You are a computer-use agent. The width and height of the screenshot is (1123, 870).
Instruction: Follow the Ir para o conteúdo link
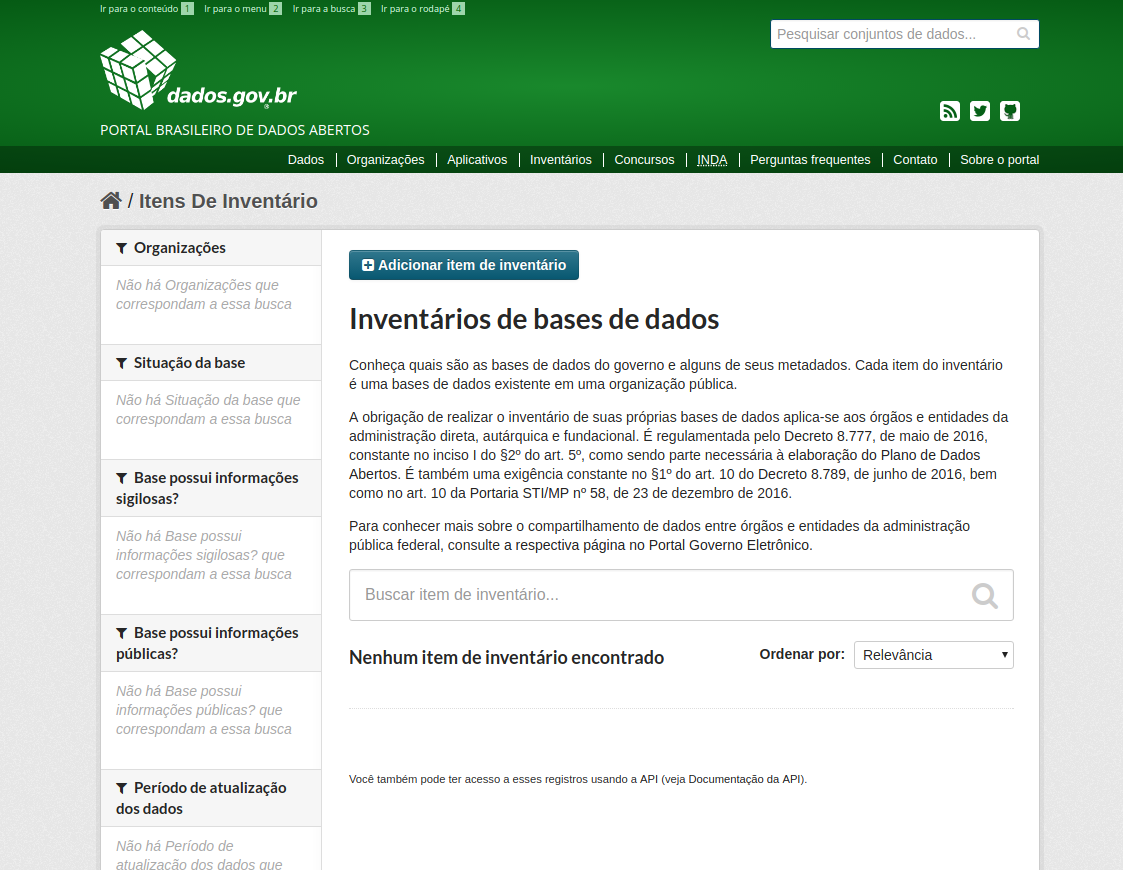point(147,9)
